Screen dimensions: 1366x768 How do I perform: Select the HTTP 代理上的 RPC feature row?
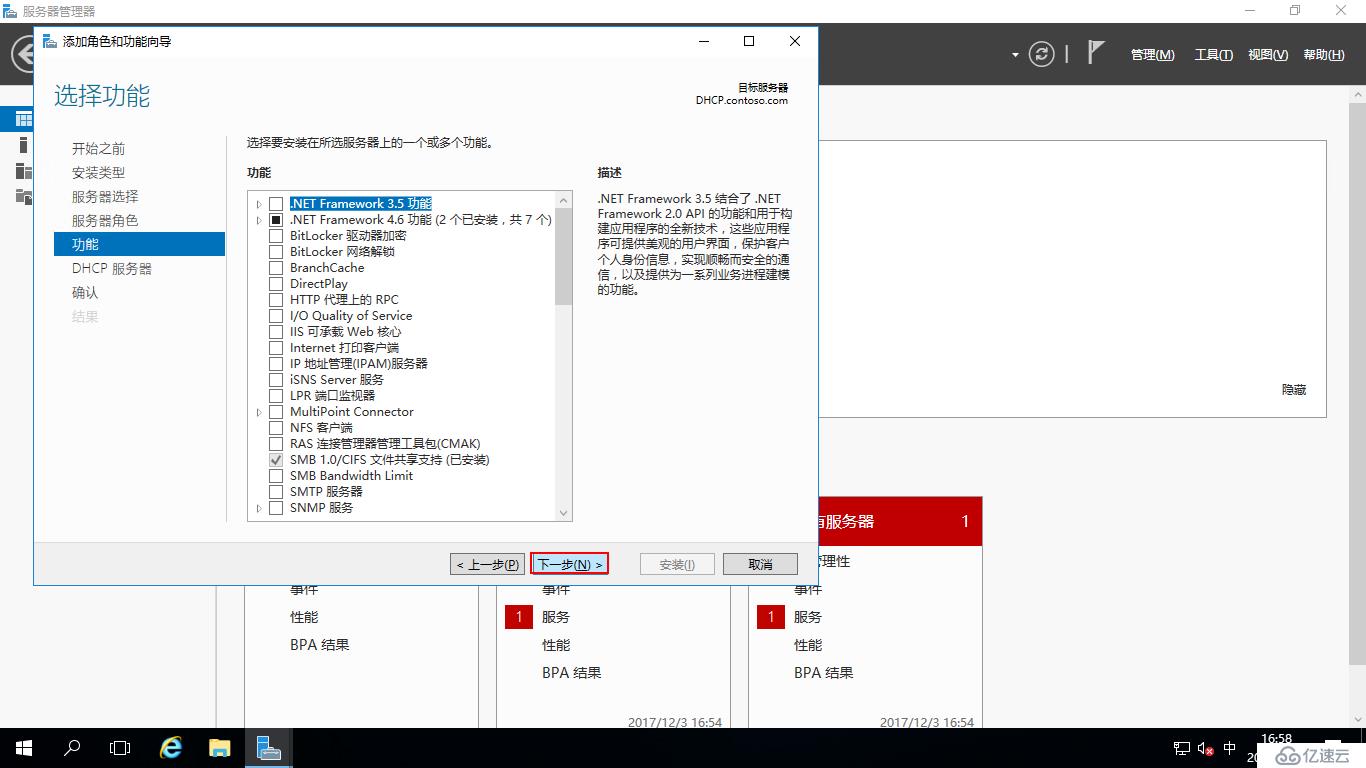[344, 300]
